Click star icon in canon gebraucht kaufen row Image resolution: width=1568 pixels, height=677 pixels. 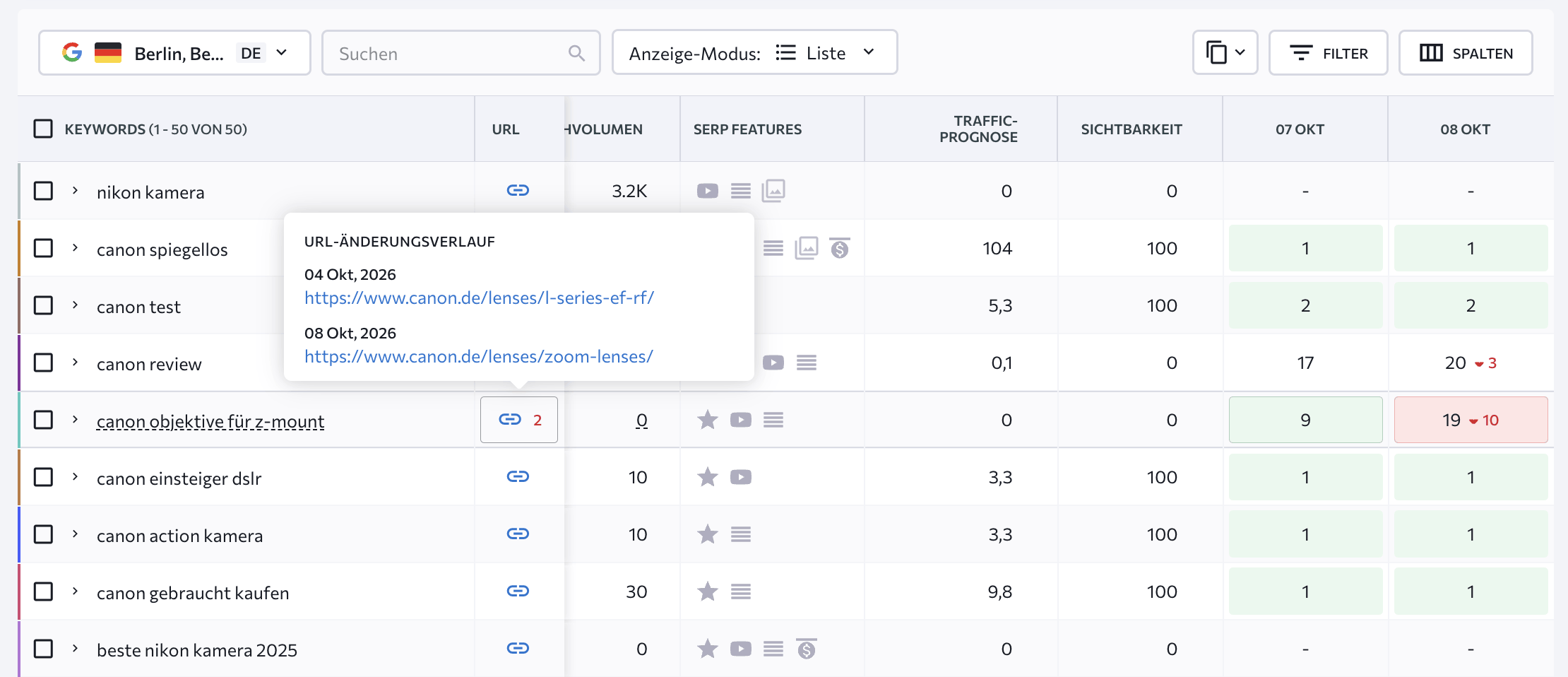[707, 591]
